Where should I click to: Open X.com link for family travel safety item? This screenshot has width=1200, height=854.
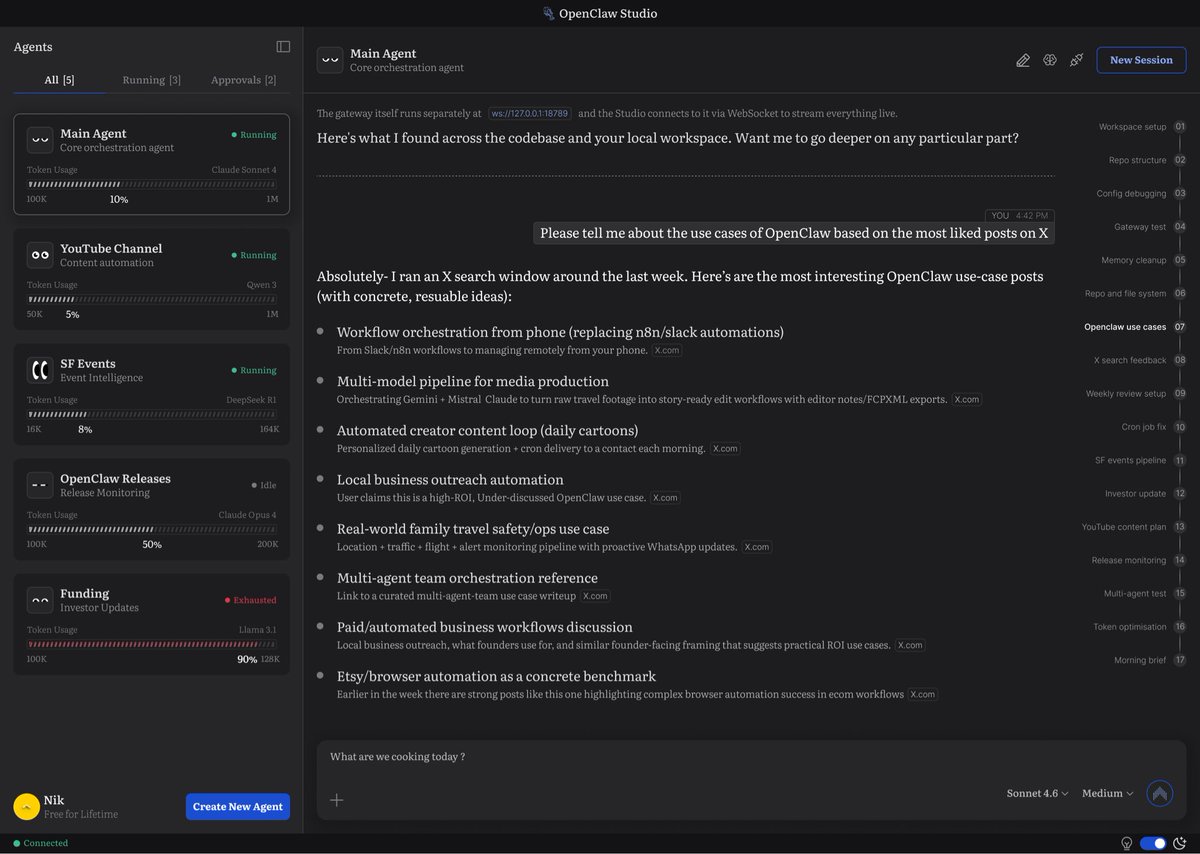pos(757,547)
